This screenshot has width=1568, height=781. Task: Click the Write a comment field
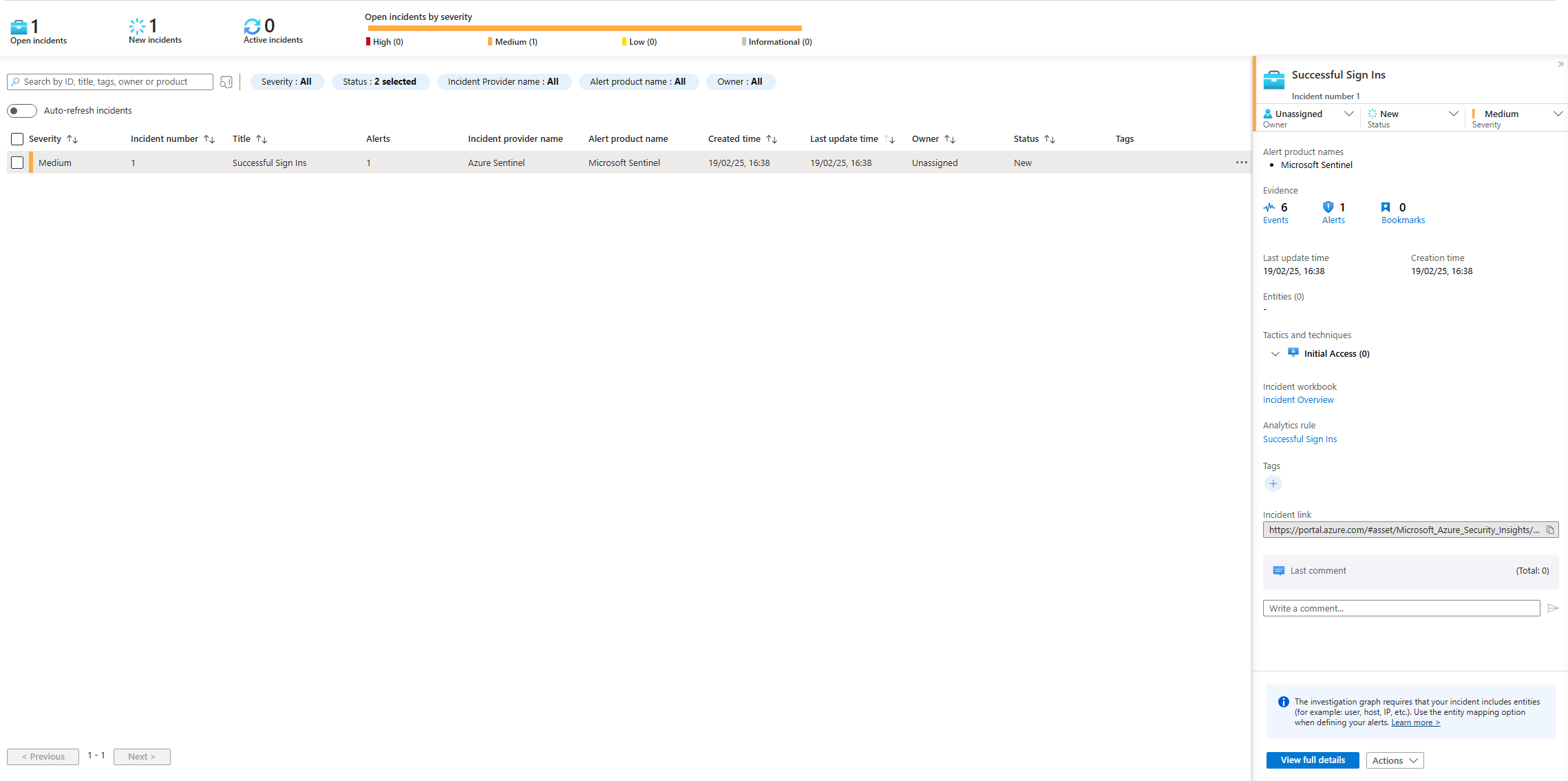[x=1401, y=608]
